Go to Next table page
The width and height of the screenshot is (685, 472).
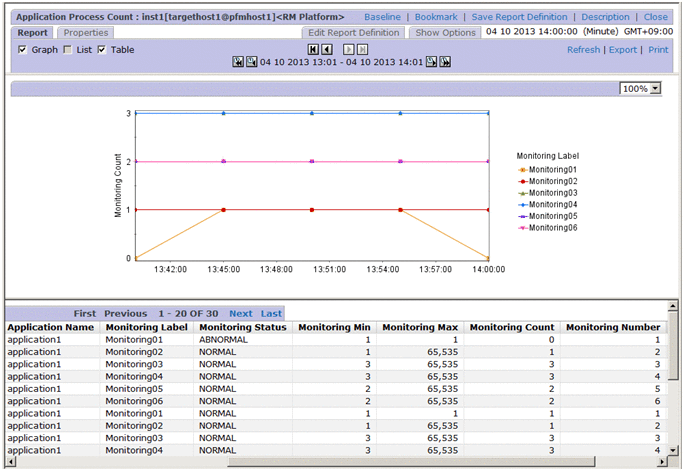(241, 313)
